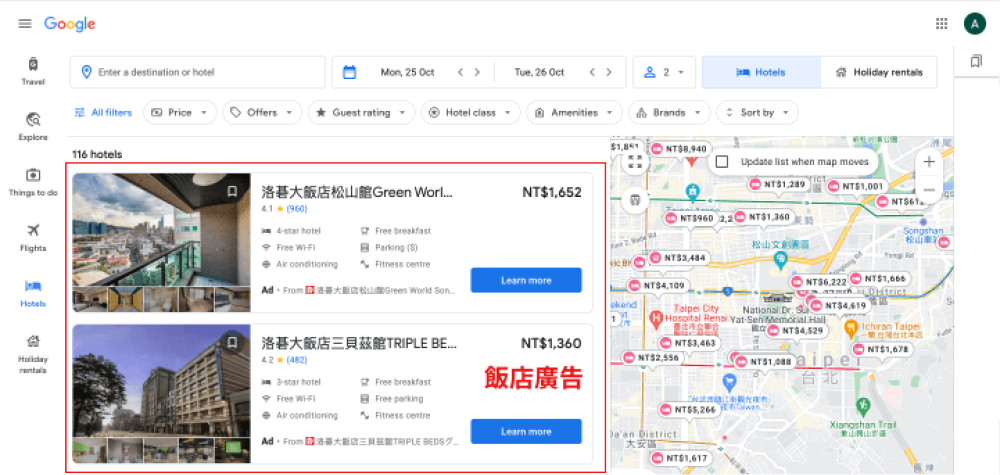The height and width of the screenshot is (475, 1000).
Task: Click Tue, 26 Oct check-out date
Action: click(x=540, y=72)
